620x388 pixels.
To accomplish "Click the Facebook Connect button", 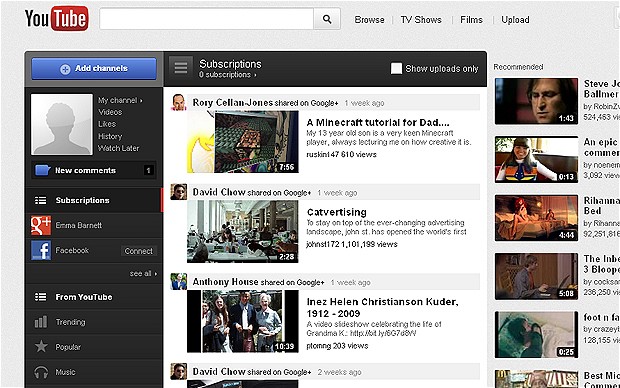I will (x=138, y=251).
